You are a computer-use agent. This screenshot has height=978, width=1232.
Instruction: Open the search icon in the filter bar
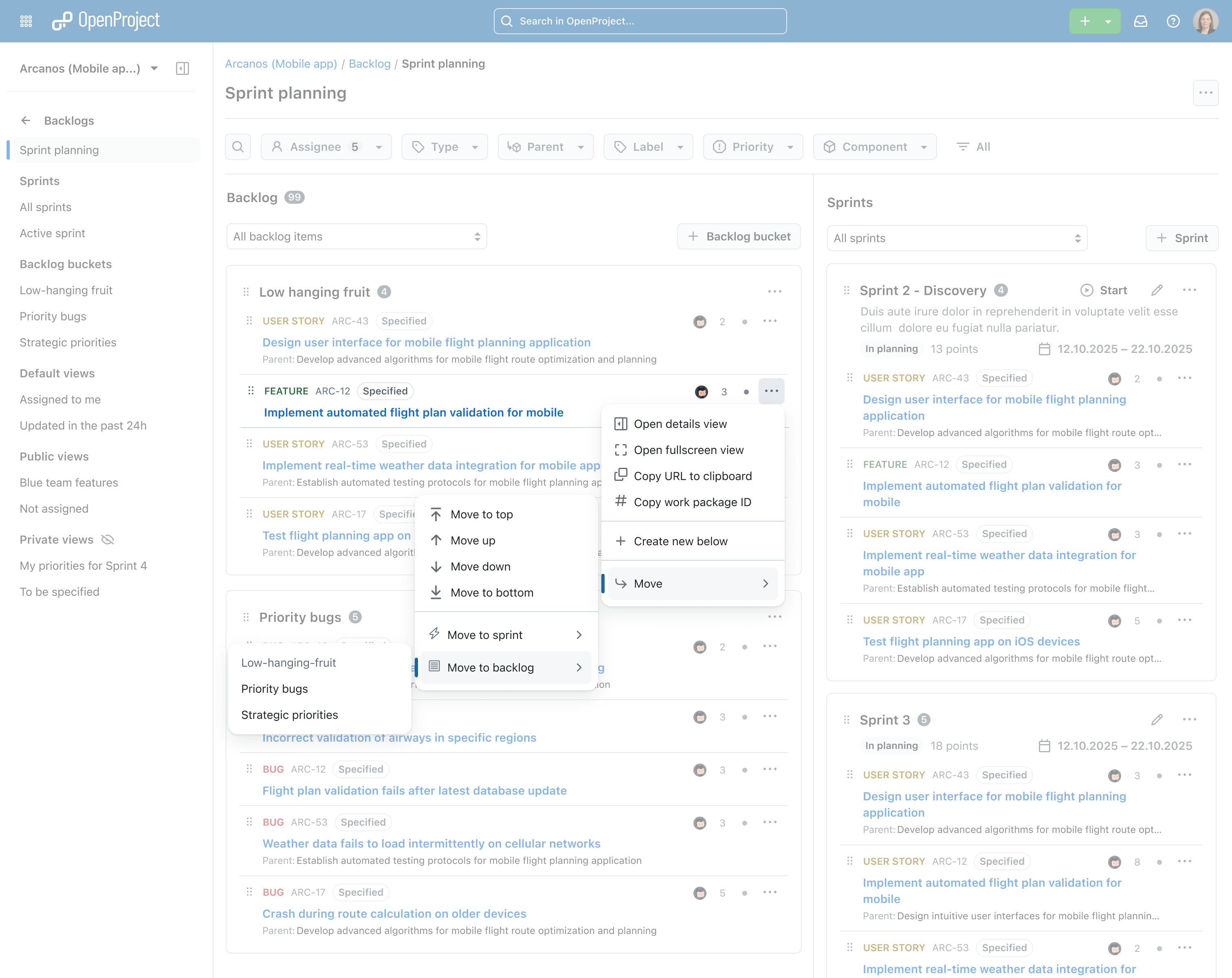pyautogui.click(x=238, y=146)
